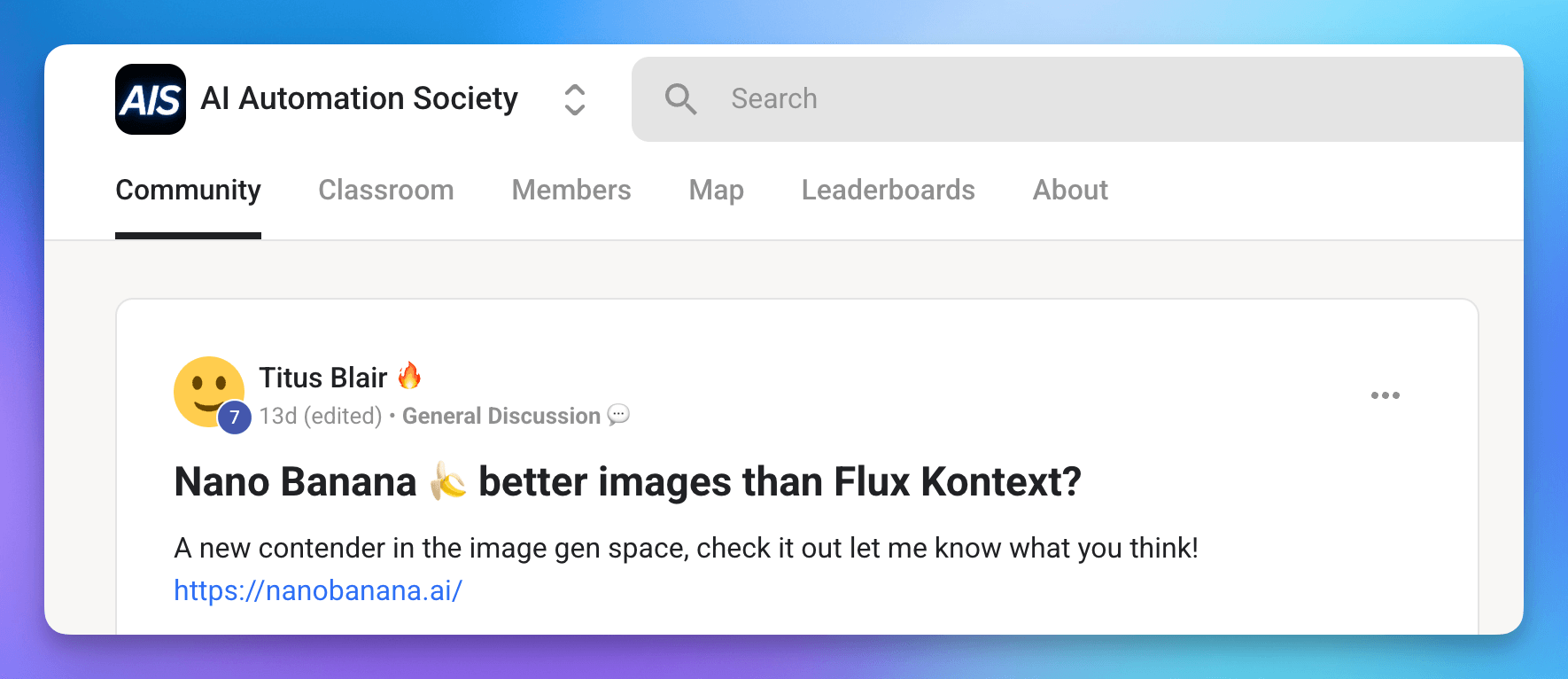Open Titus Blair's profile name link
1568x679 pixels.
322,378
